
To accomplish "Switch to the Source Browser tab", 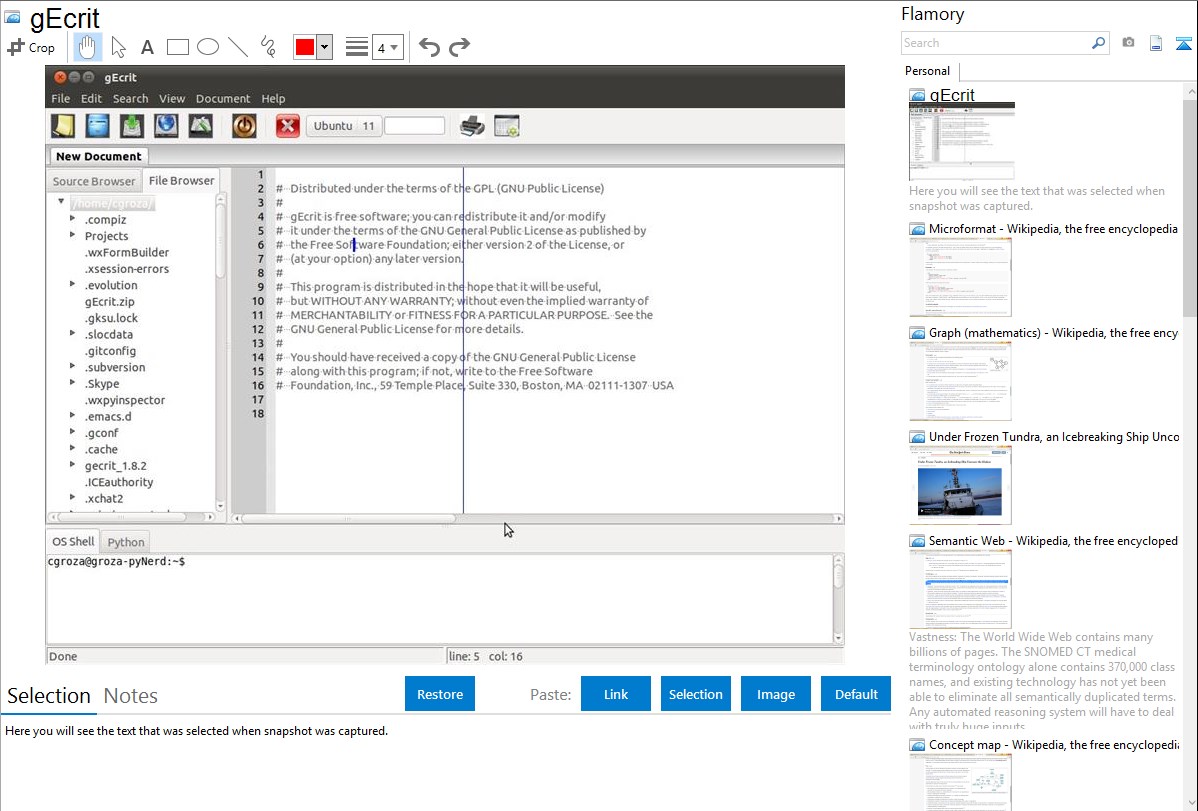I will click(94, 181).
